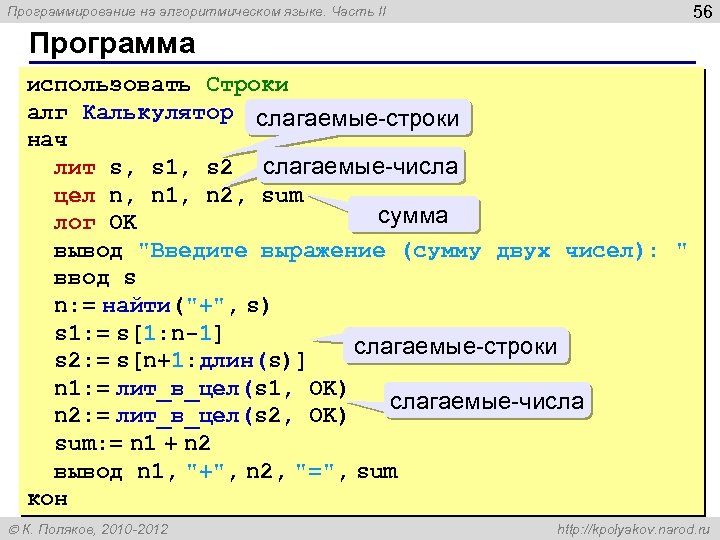Screen dimensions: 720x540
Task: Open the kpolyakov.narod.ru link in footer
Action: pyautogui.click(x=634, y=529)
